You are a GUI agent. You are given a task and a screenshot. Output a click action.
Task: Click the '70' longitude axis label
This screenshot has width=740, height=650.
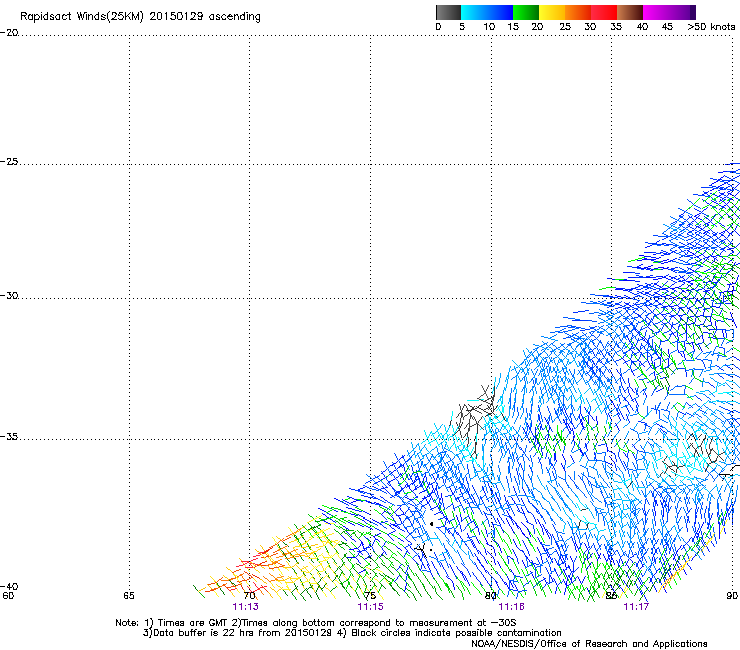point(250,595)
